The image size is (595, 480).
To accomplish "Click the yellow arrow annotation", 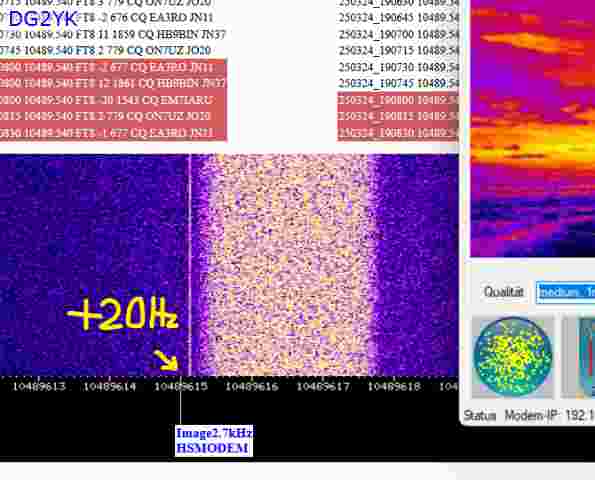I will pos(166,360).
